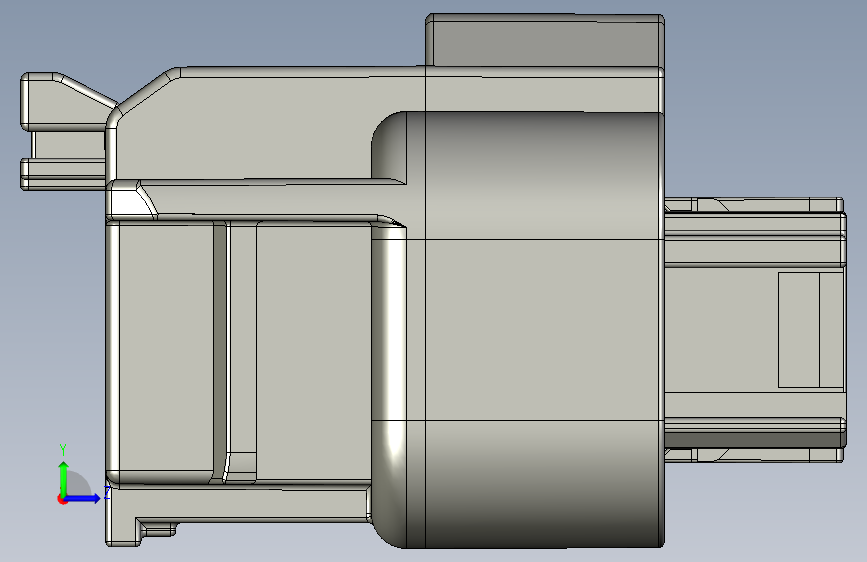Click the red X axis origin dot of the triad

(62, 499)
